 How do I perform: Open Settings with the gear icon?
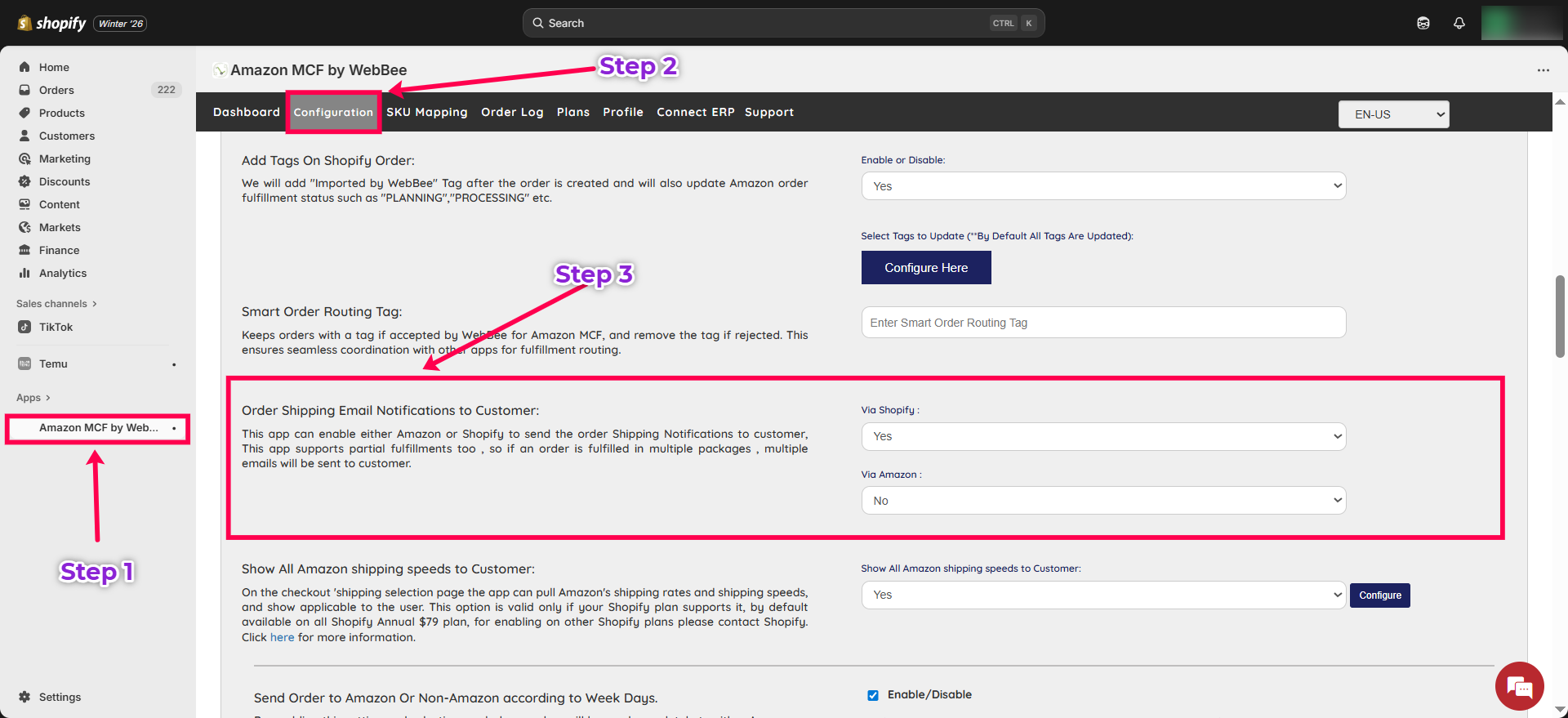tap(24, 697)
